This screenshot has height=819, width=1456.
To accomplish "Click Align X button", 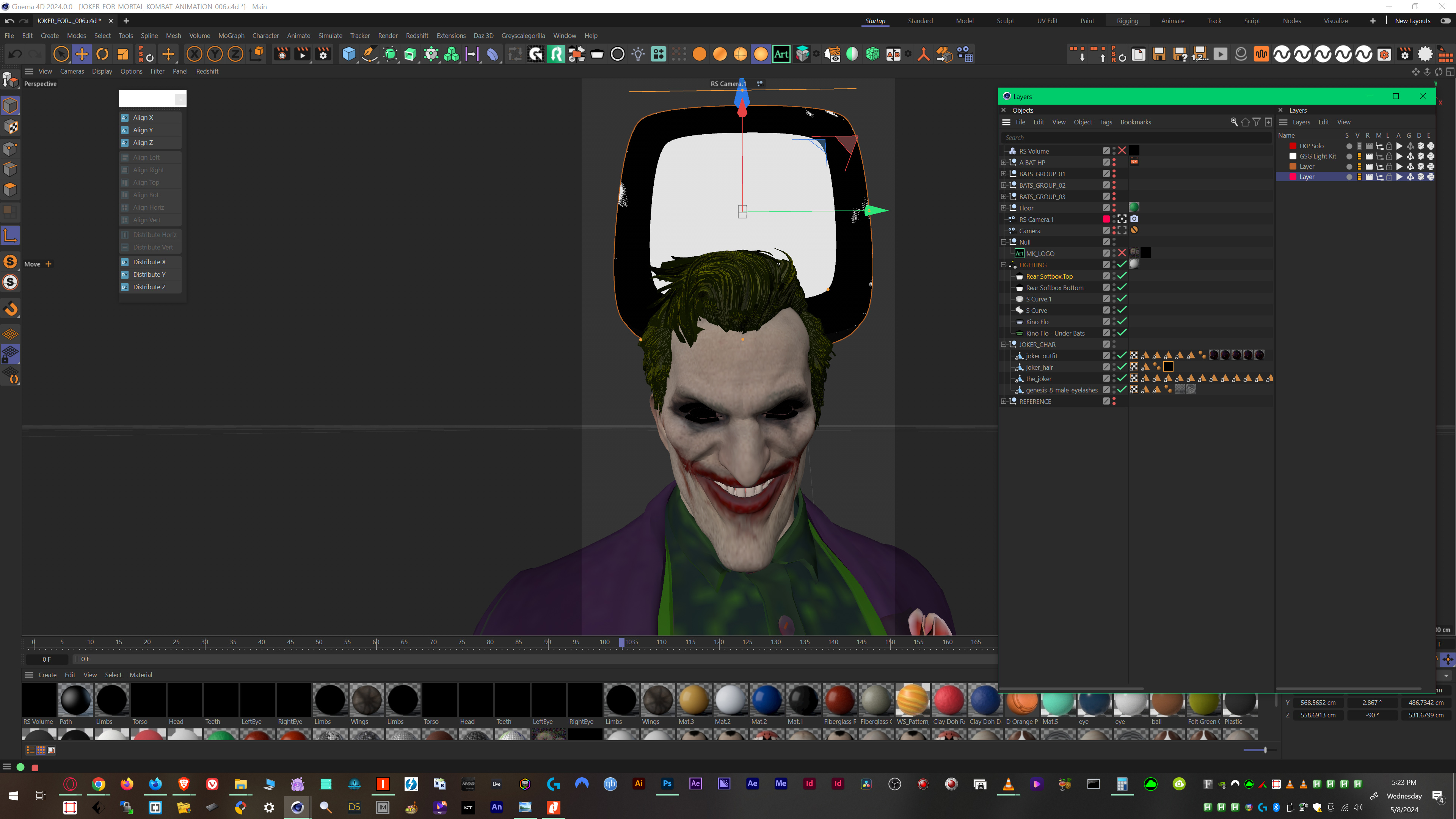I will (x=151, y=118).
